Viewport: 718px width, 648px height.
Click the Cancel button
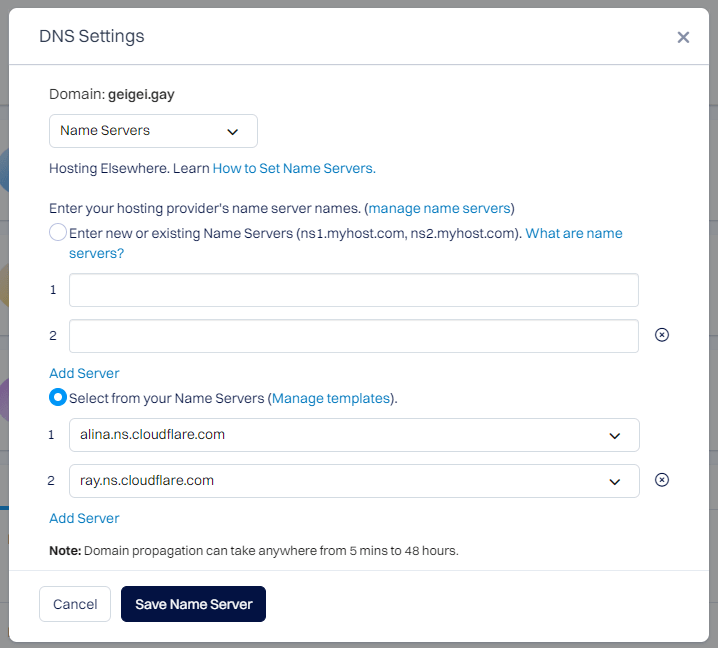click(75, 604)
